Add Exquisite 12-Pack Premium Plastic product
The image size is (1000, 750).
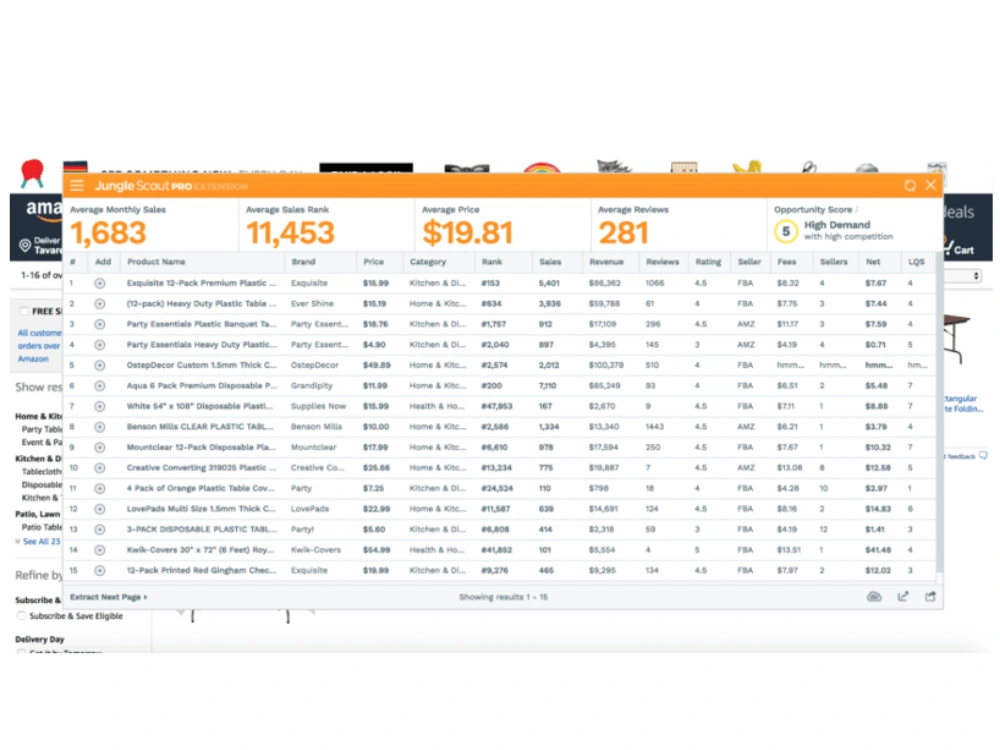pos(99,283)
